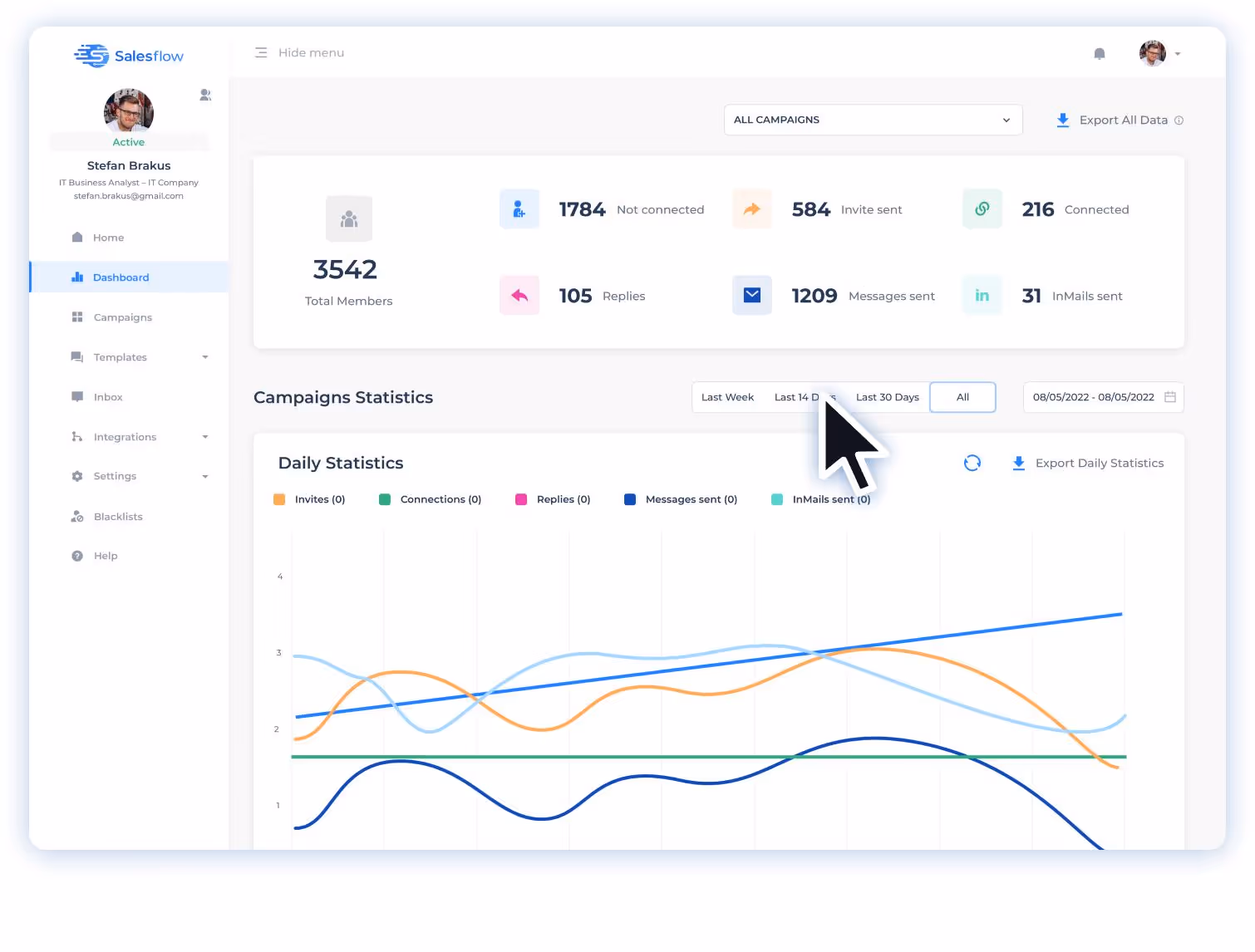Click the Campaigns grid icon
Screen dimensions: 1255x952
coord(76,317)
